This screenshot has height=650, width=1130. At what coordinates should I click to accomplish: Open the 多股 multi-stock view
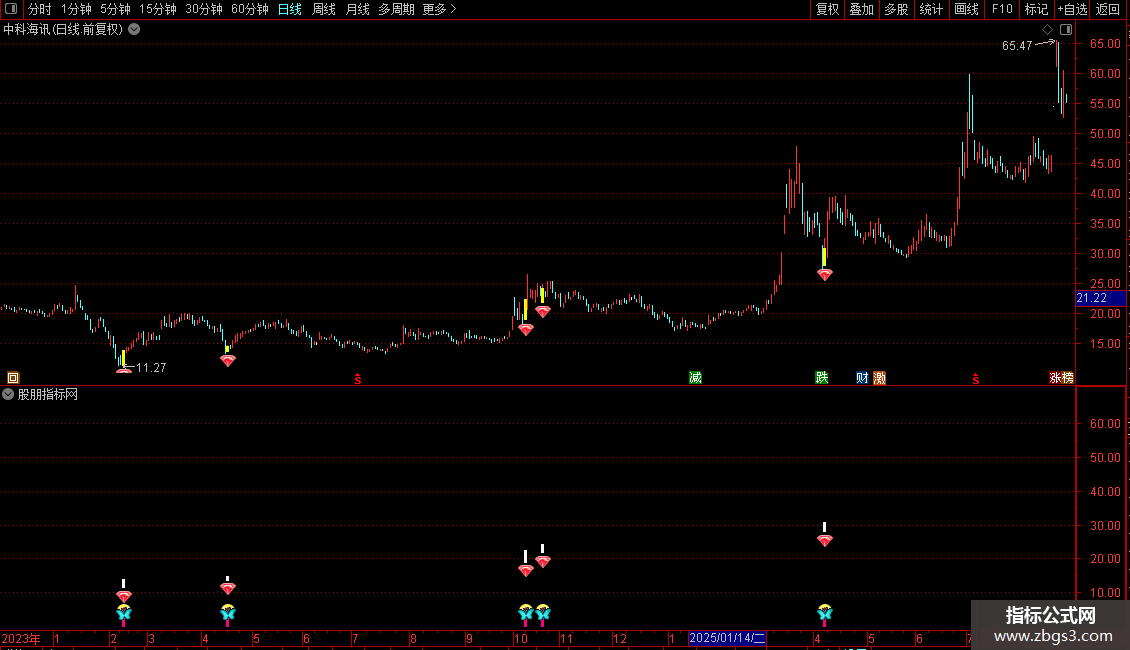pos(896,9)
